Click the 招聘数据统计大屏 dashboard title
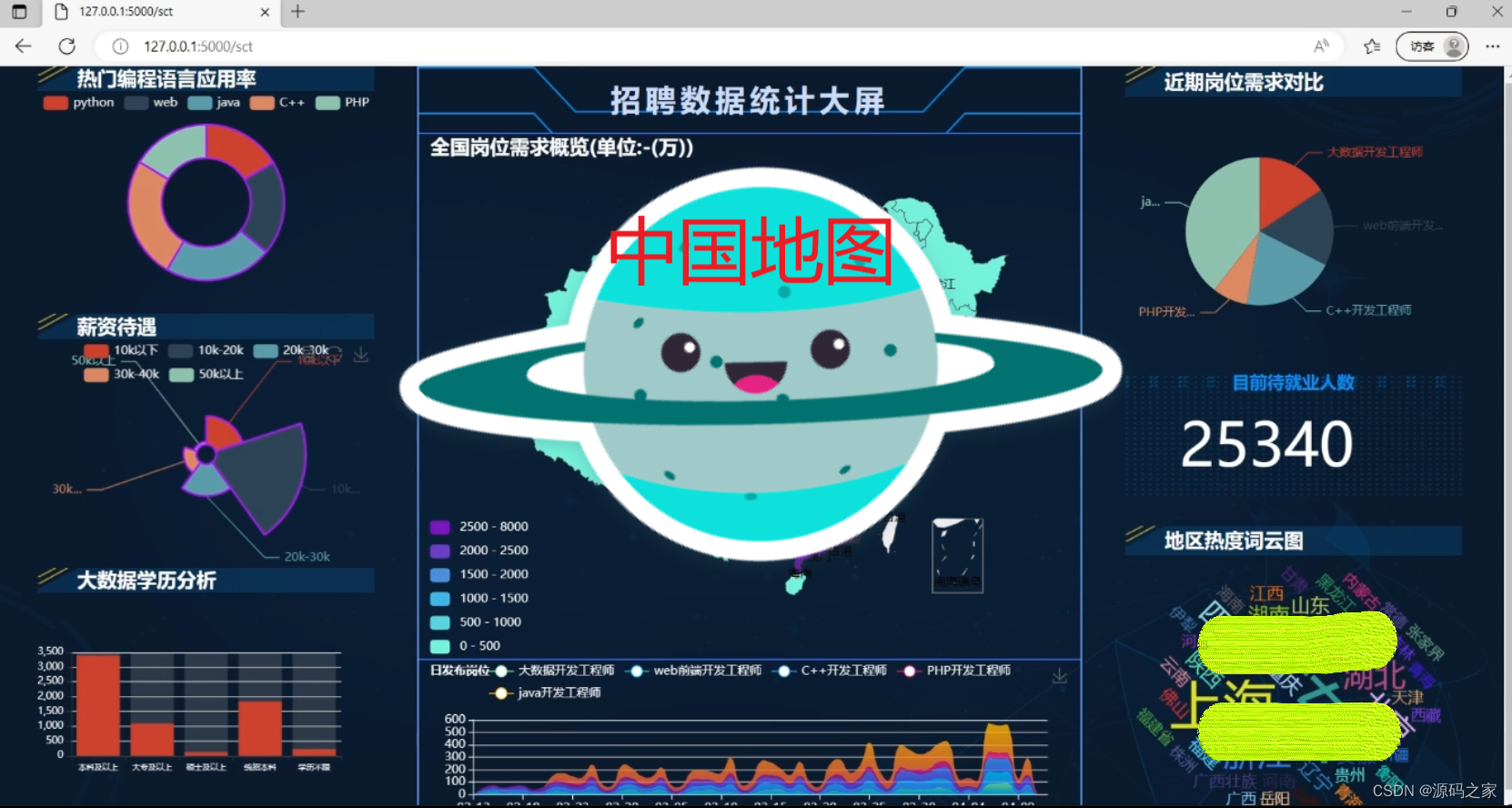The width and height of the screenshot is (1512, 808). click(x=747, y=100)
